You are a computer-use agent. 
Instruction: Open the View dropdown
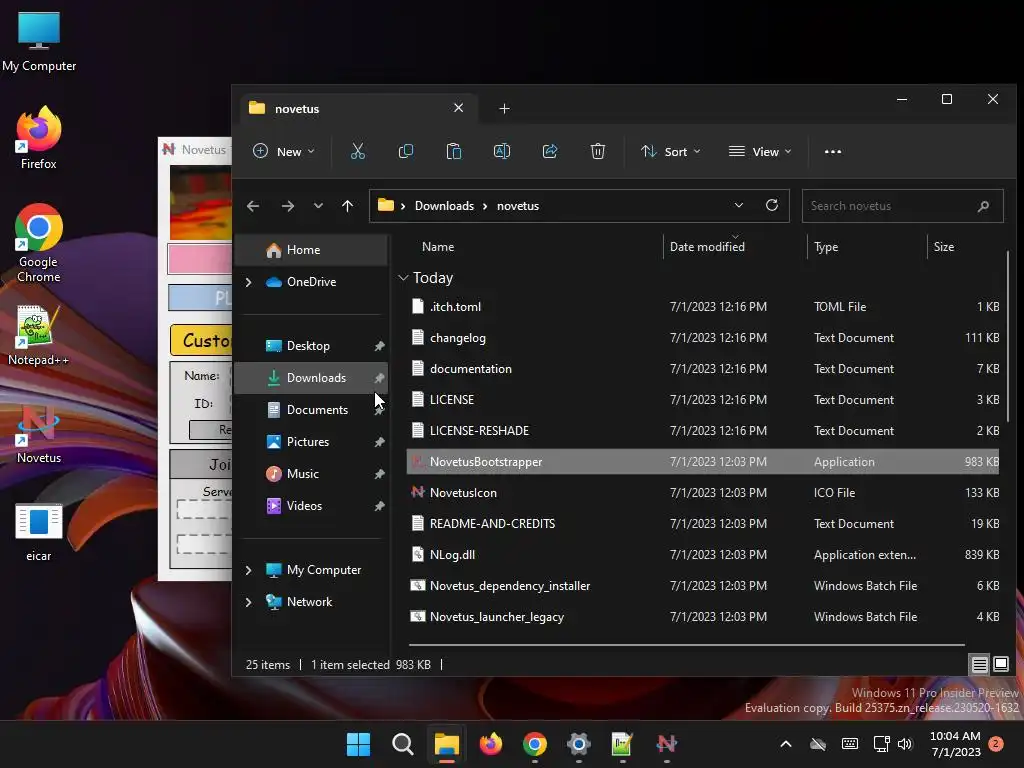tap(760, 152)
